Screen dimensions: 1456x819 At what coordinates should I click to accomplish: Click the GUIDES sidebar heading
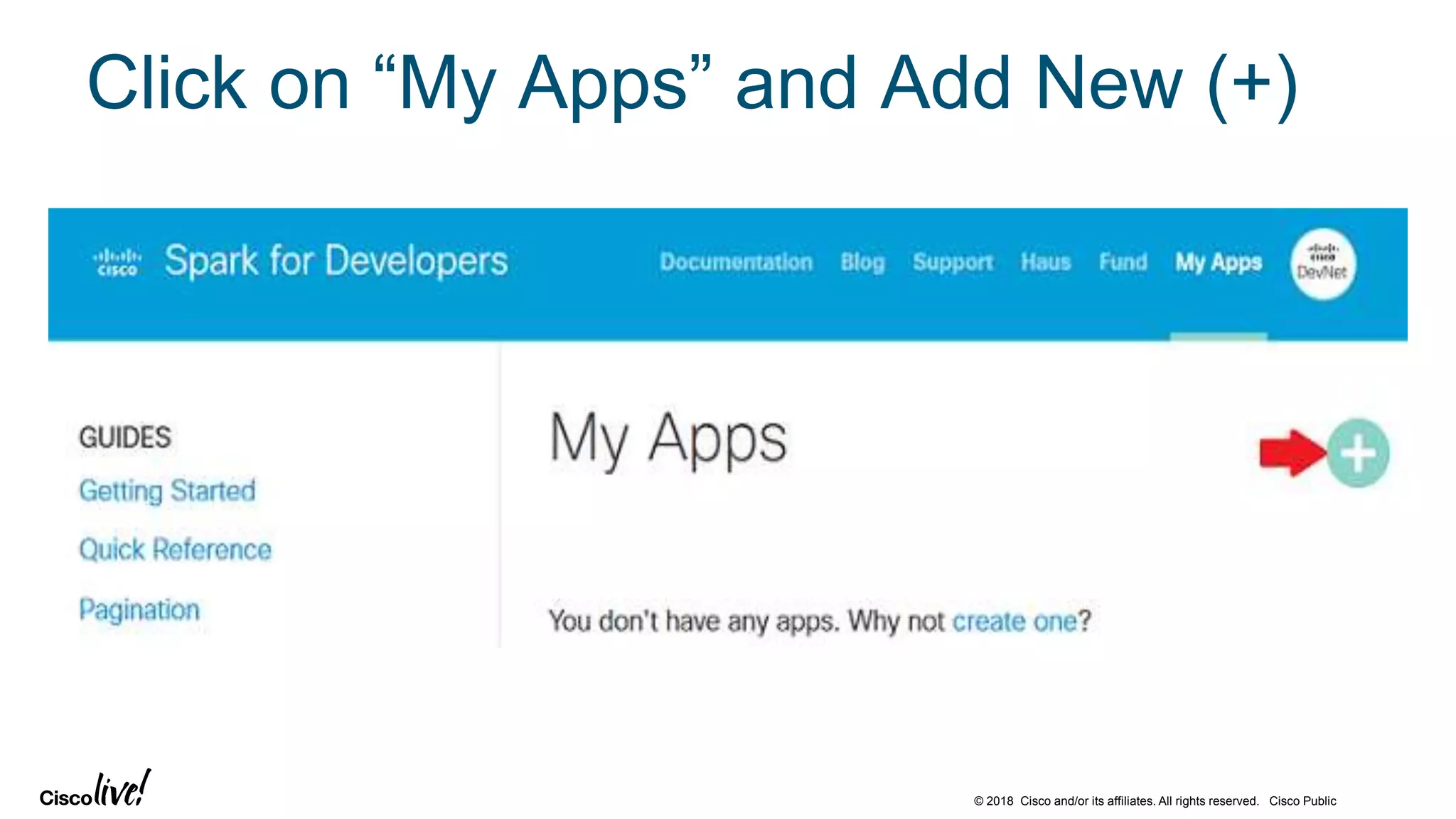pos(125,437)
